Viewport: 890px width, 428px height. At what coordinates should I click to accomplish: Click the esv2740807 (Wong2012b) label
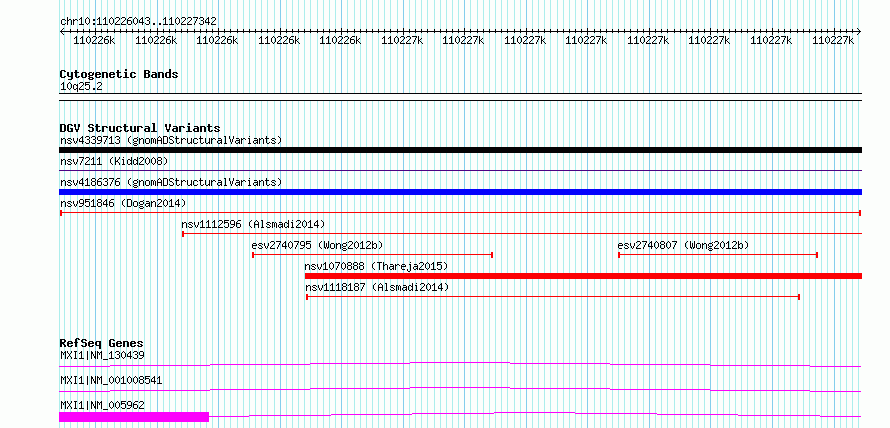[x=683, y=245]
